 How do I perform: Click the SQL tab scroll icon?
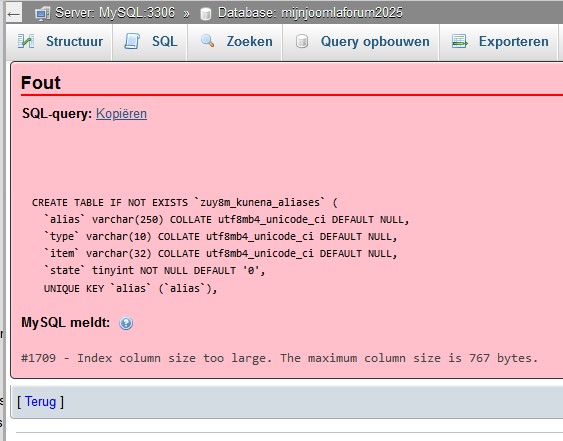132,41
